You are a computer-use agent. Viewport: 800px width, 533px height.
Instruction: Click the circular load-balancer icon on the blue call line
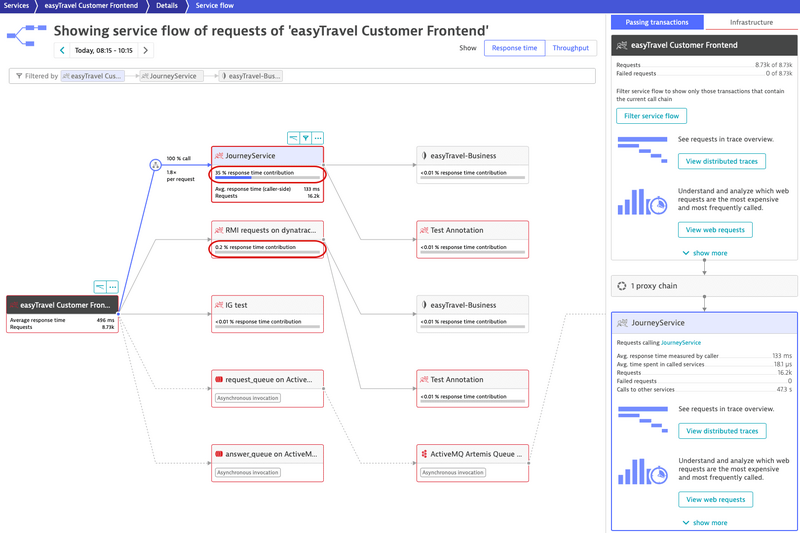click(x=155, y=165)
